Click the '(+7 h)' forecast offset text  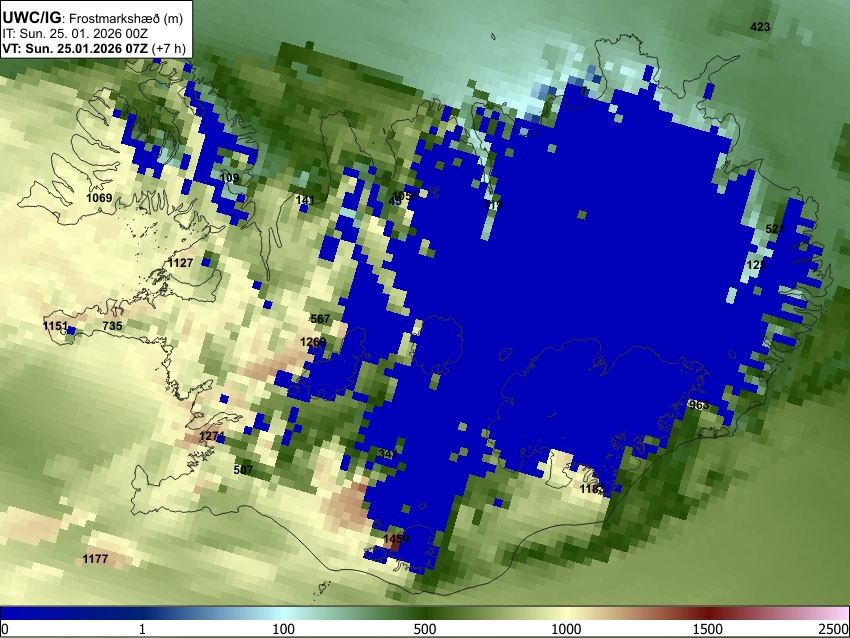click(169, 48)
